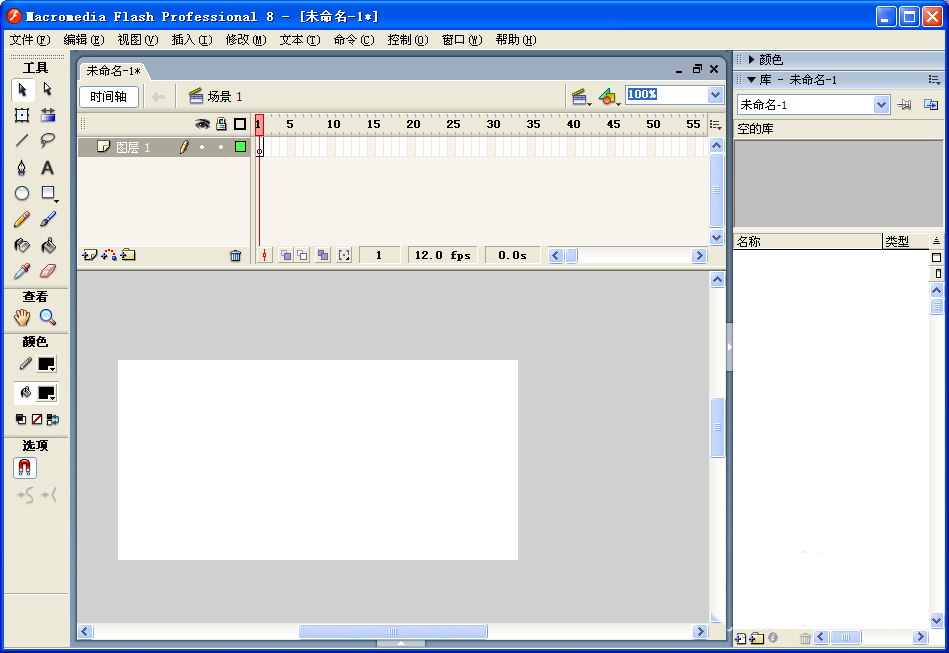949x653 pixels.
Task: Click Black and White colors icon
Action: 21,419
